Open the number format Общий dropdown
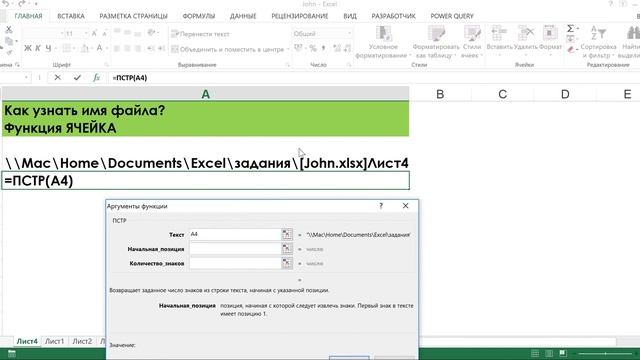The height and width of the screenshot is (360, 640). coord(349,33)
